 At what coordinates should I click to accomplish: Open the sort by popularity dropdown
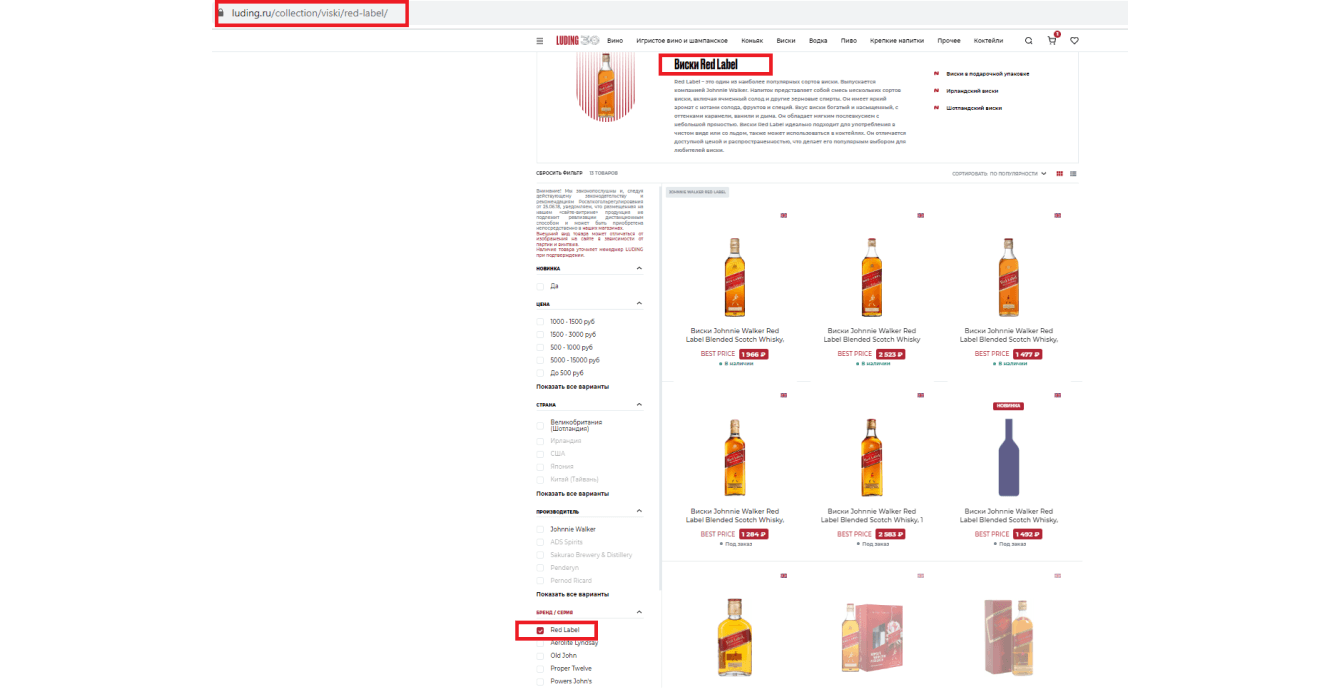(x=999, y=173)
